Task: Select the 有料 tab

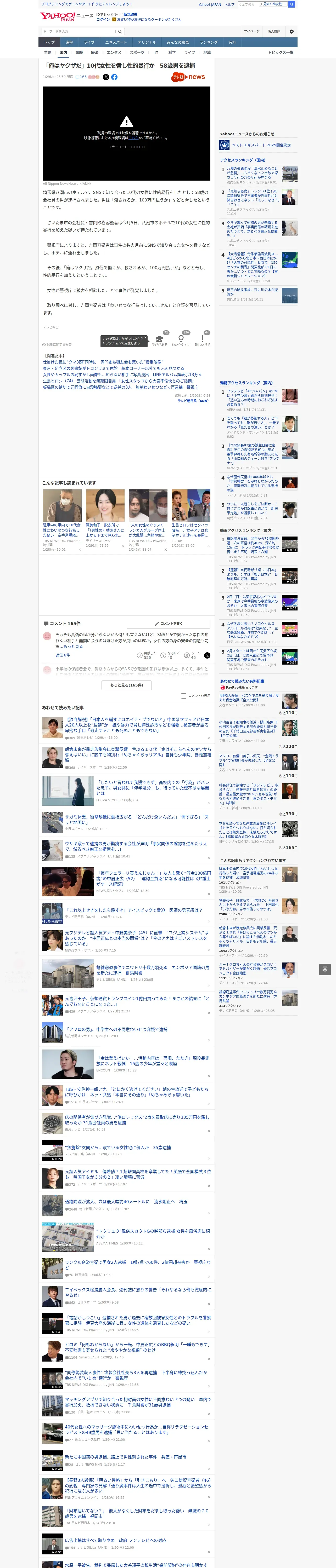Action: tap(232, 43)
